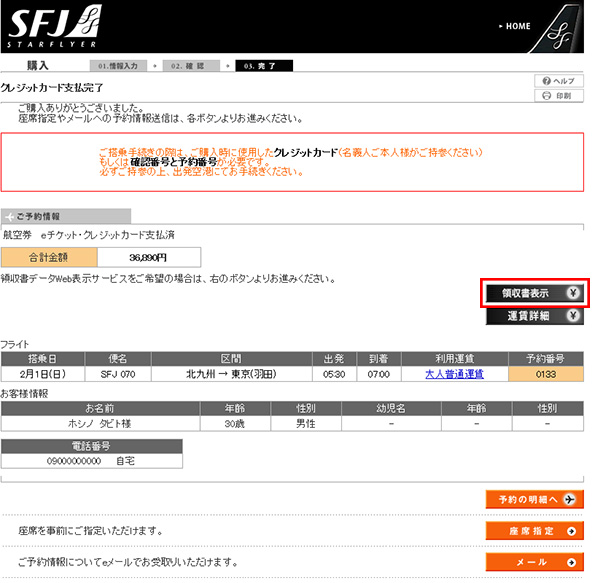Click the arrow icon on 座席指定

click(x=570, y=531)
